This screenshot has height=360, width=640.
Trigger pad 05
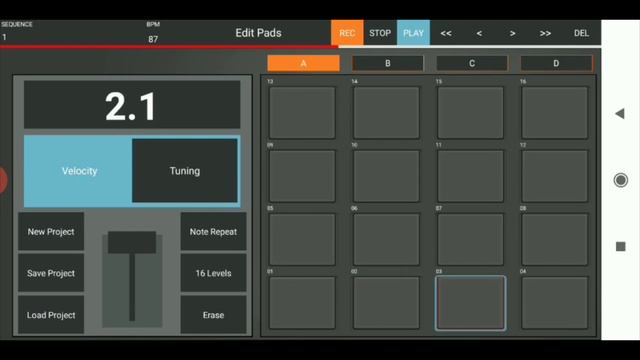click(x=302, y=239)
